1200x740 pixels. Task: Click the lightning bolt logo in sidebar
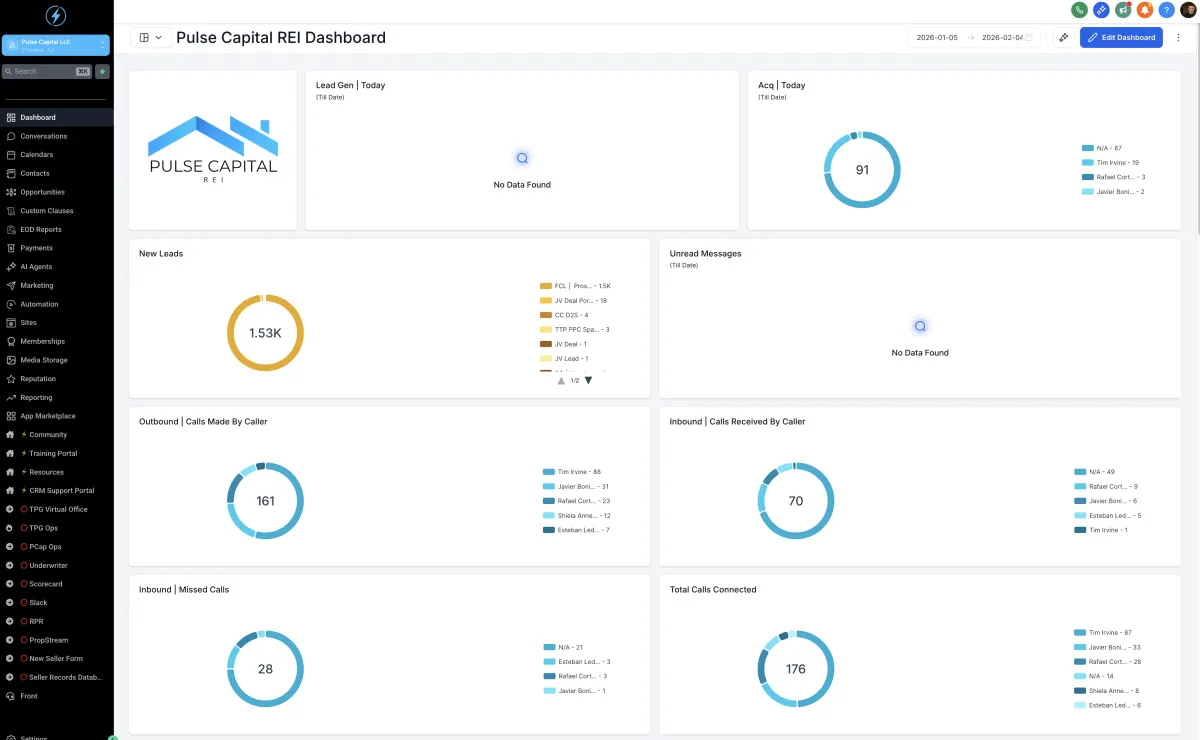point(56,16)
